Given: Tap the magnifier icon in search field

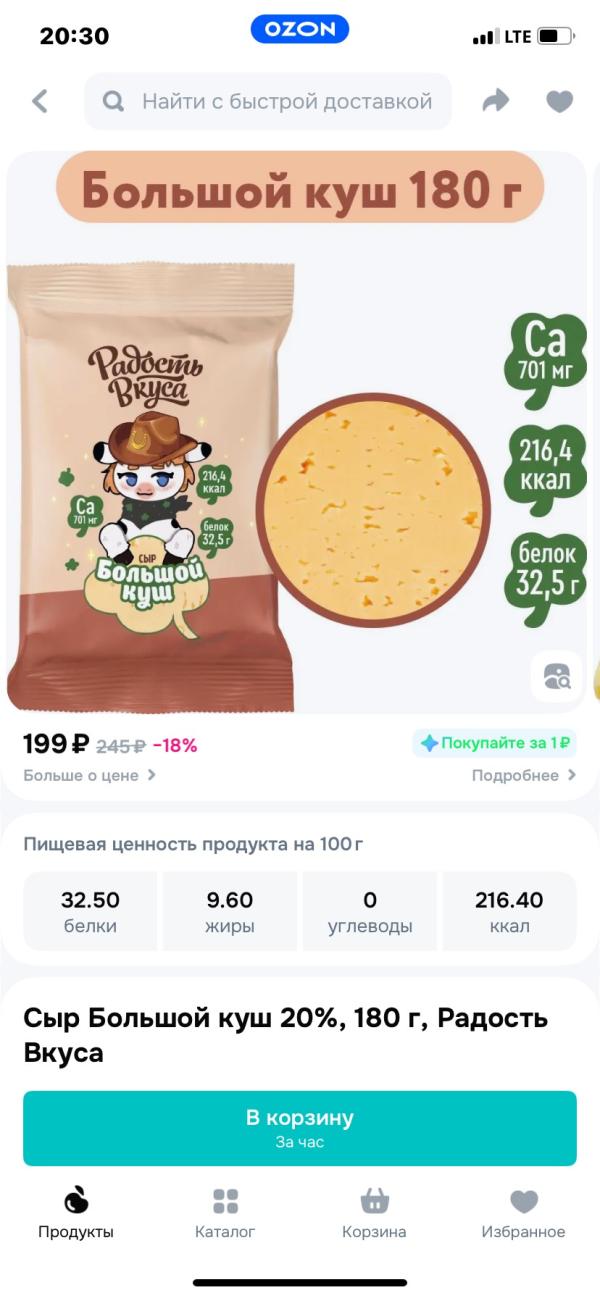Looking at the screenshot, I should click(114, 101).
